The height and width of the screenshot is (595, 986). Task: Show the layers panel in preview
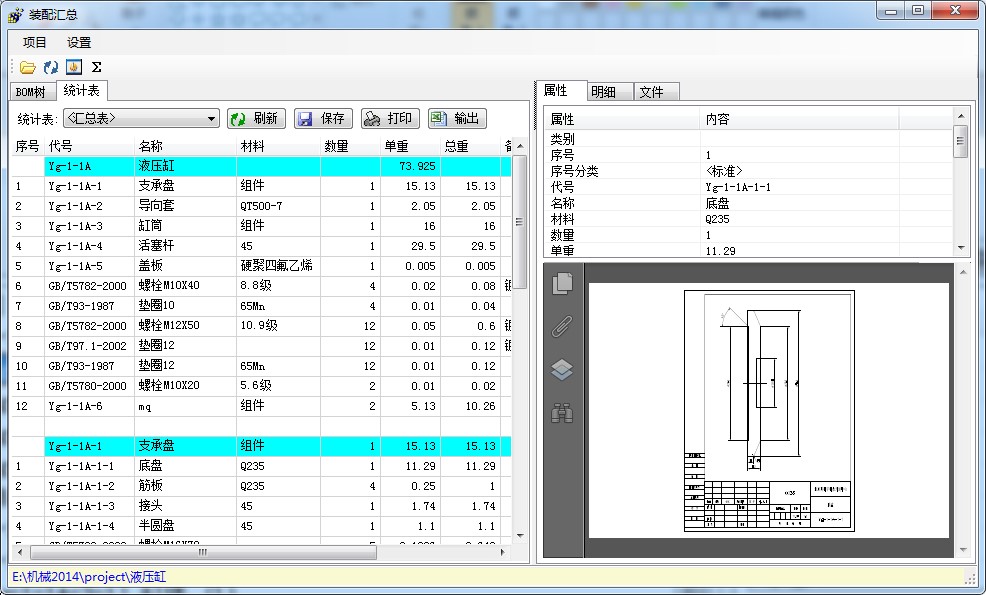pos(562,370)
